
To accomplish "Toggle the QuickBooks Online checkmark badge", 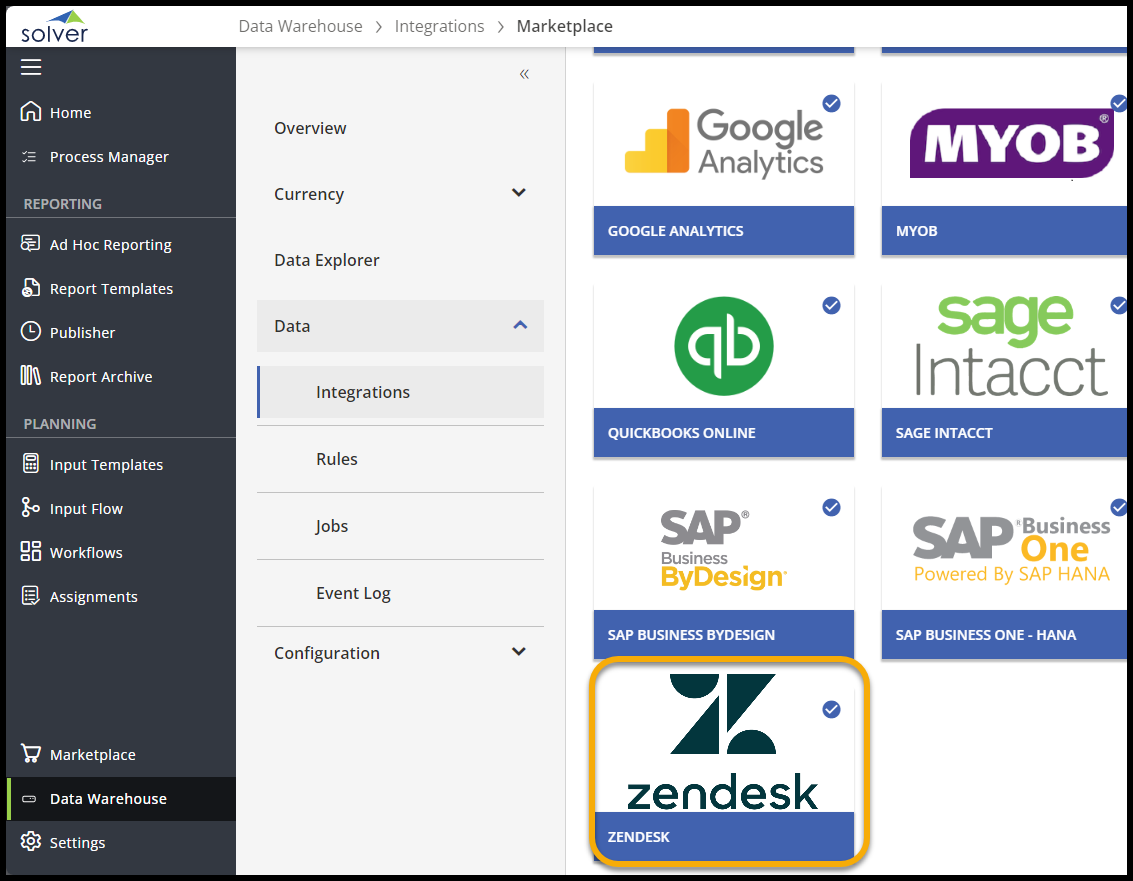I will (831, 305).
